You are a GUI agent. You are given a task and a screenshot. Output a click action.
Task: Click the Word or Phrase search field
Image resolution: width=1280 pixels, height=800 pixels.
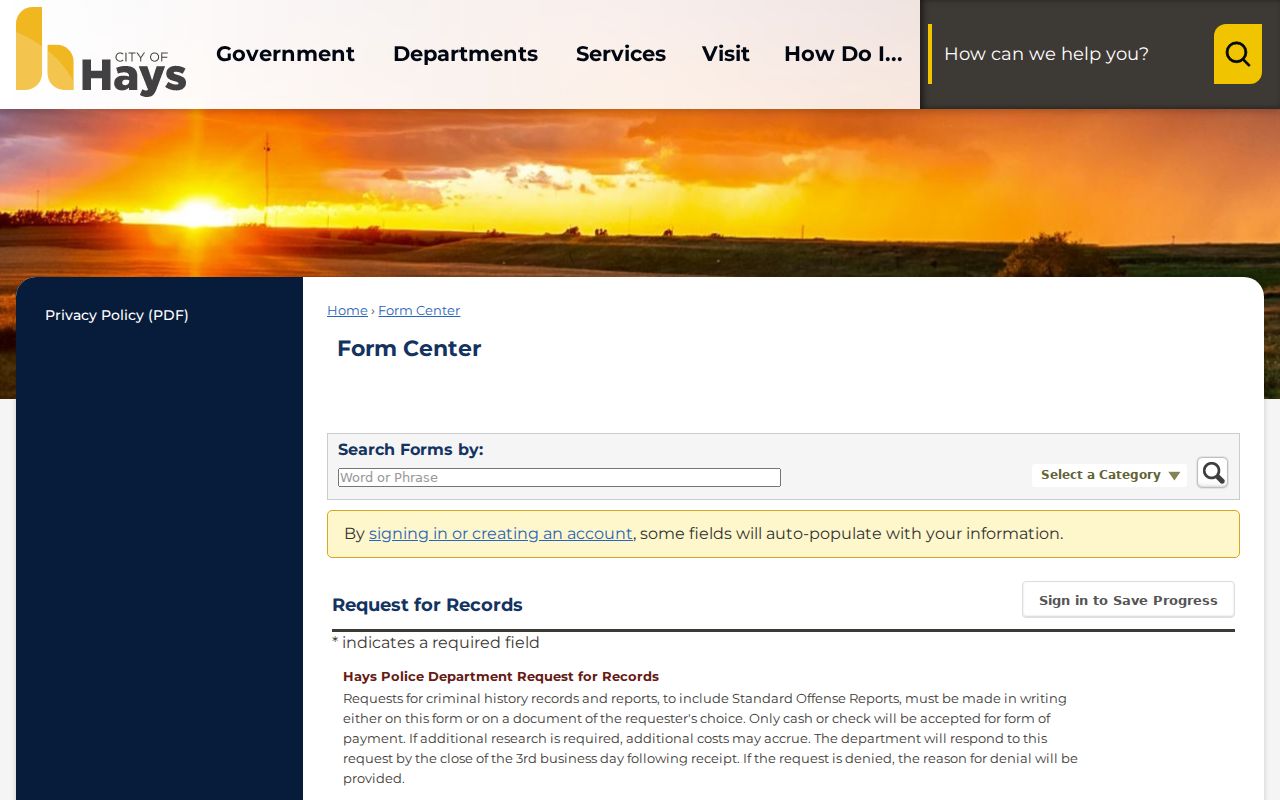coord(559,478)
